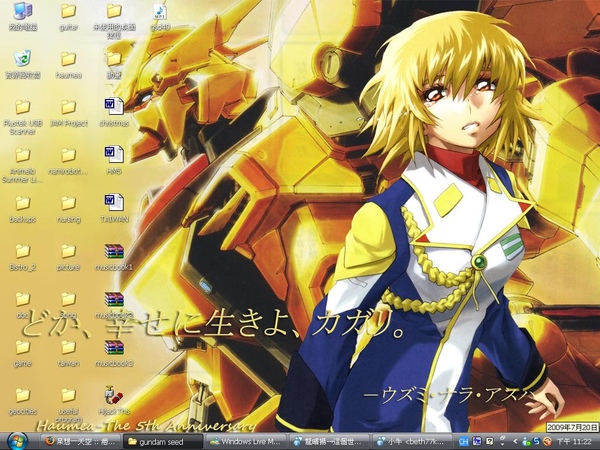This screenshot has height=450, width=600.
Task: Select the backups folder
Action: click(23, 210)
